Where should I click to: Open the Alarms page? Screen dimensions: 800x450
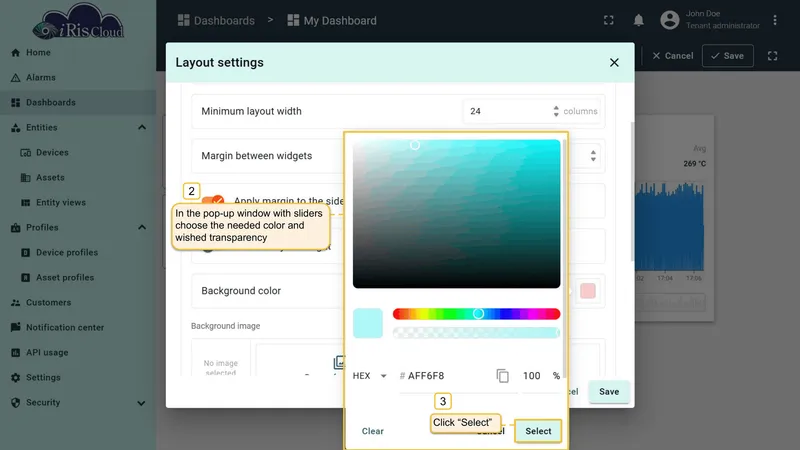(x=41, y=78)
